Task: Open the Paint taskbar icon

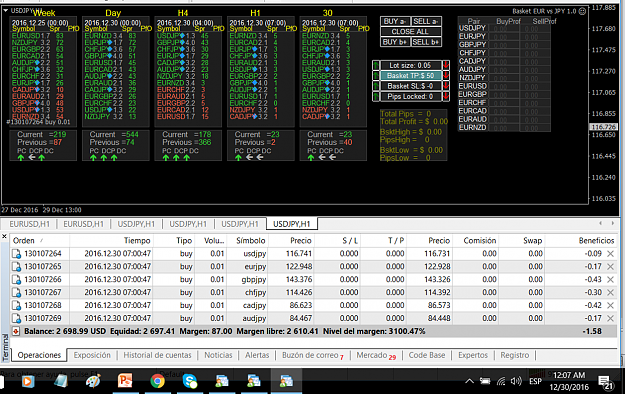Action: point(93,381)
